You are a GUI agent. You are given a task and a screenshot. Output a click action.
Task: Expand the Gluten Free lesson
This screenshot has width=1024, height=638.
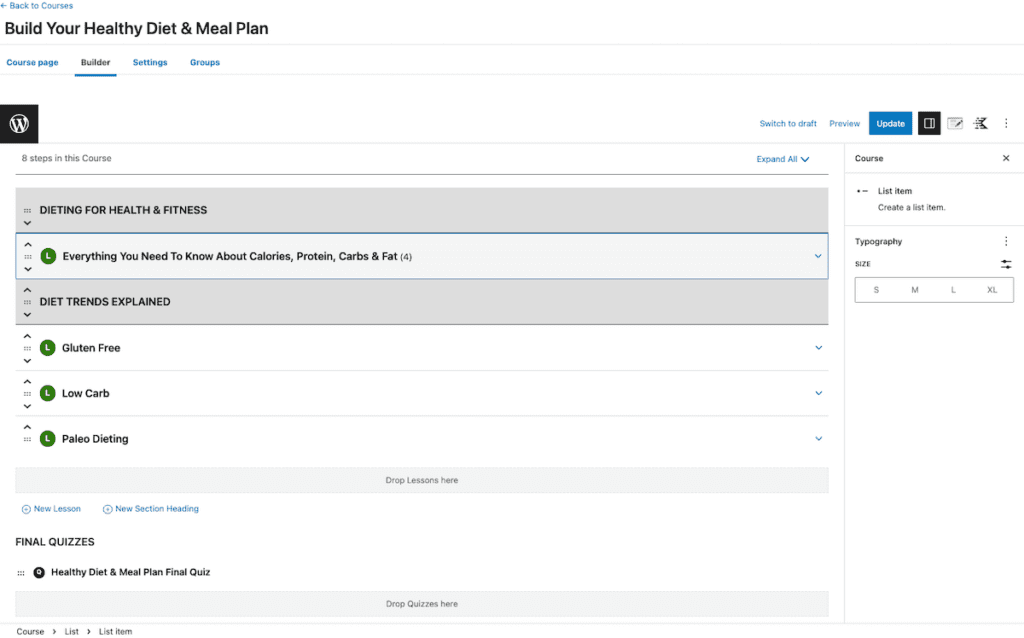818,347
